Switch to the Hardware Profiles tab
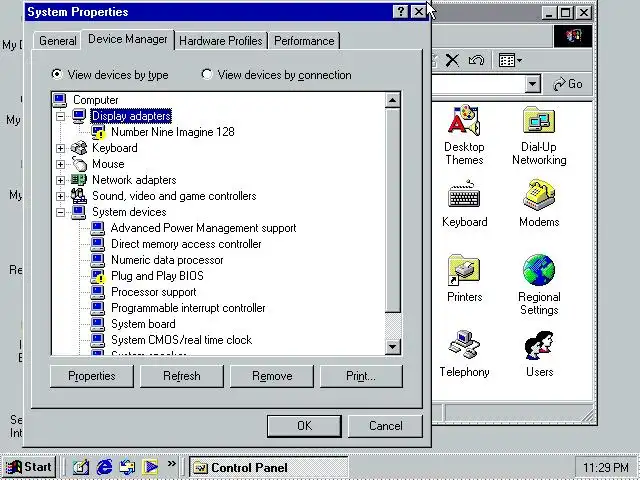The height and width of the screenshot is (480, 640). (x=221, y=41)
